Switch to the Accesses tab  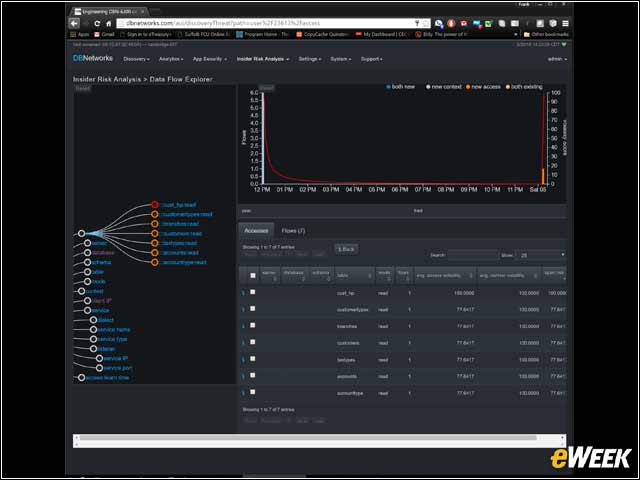[256, 231]
